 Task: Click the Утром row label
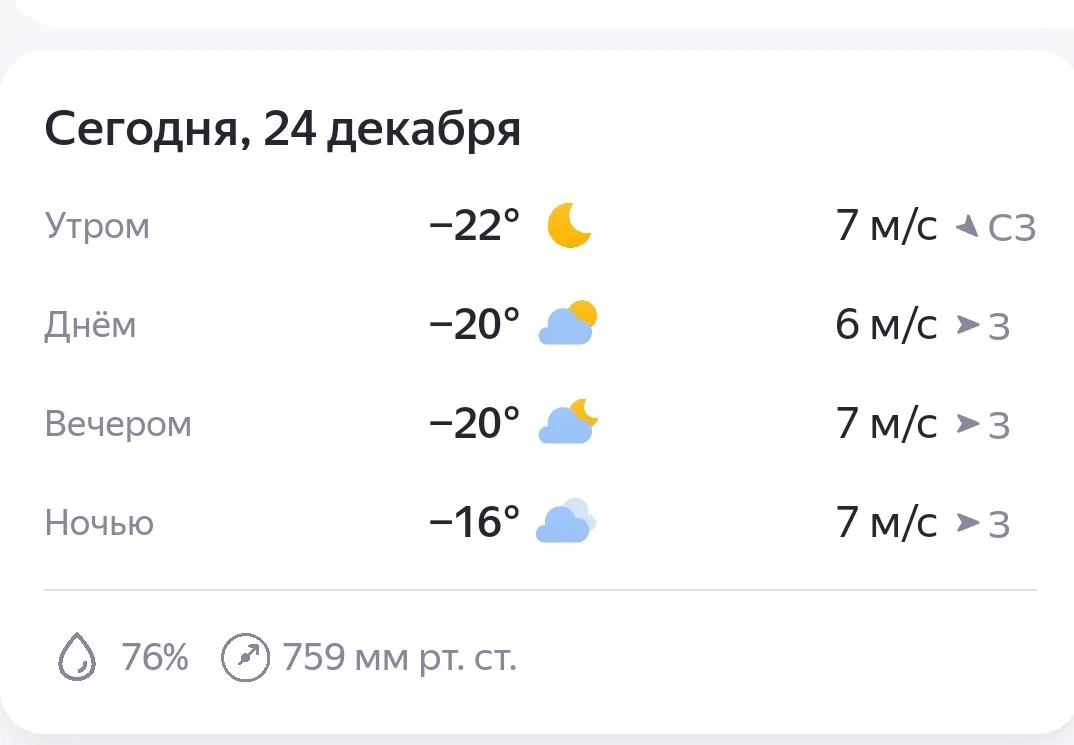(97, 226)
